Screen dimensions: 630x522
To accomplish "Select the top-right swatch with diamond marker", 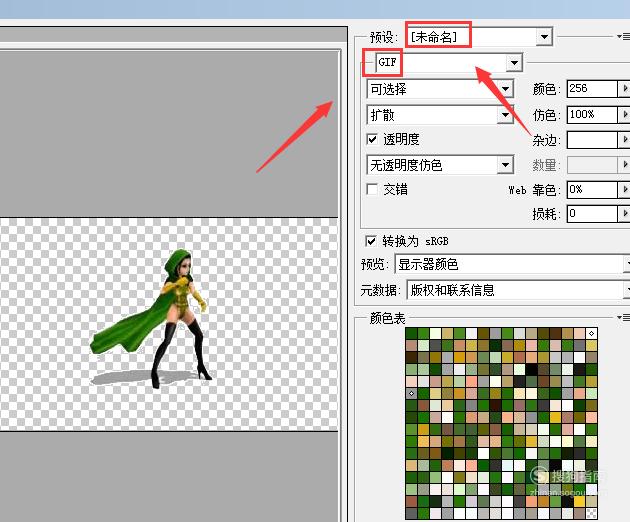I will [591, 333].
